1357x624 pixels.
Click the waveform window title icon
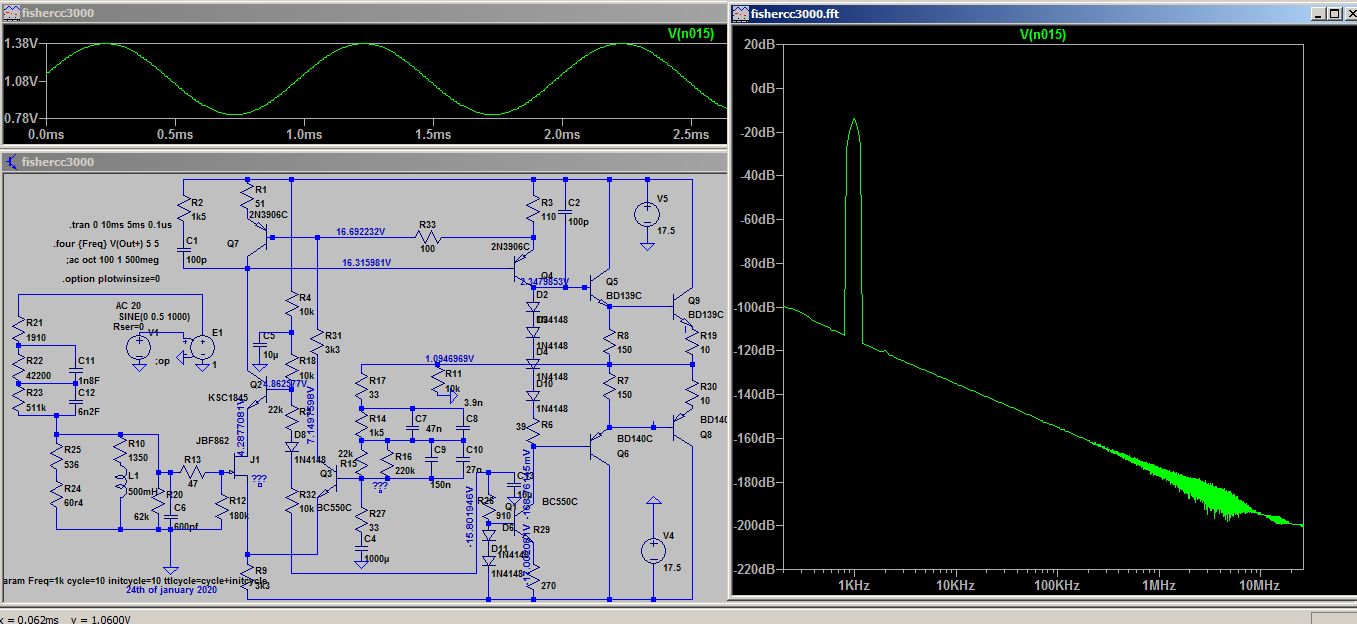(x=11, y=13)
